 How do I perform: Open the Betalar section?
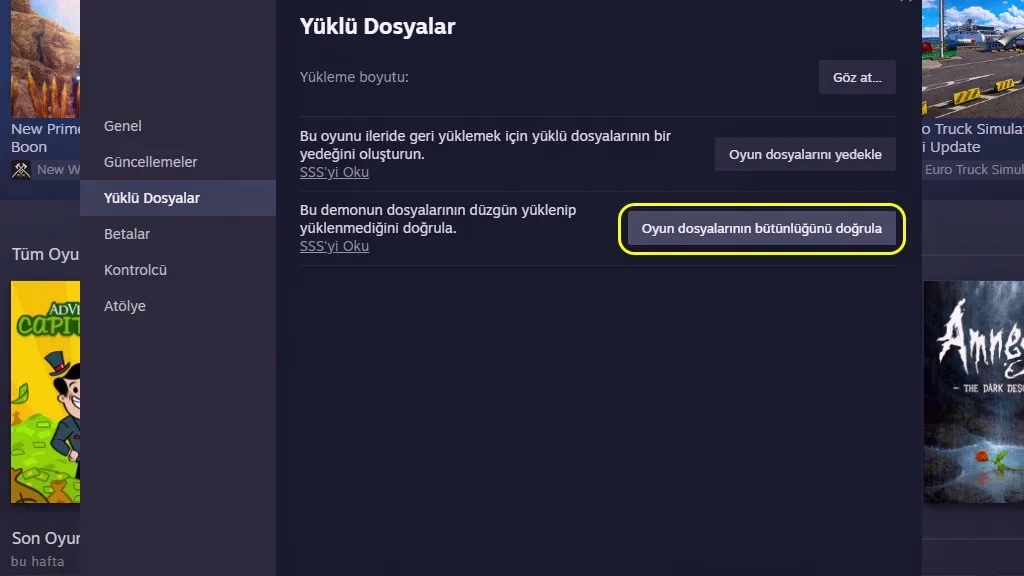point(178,234)
